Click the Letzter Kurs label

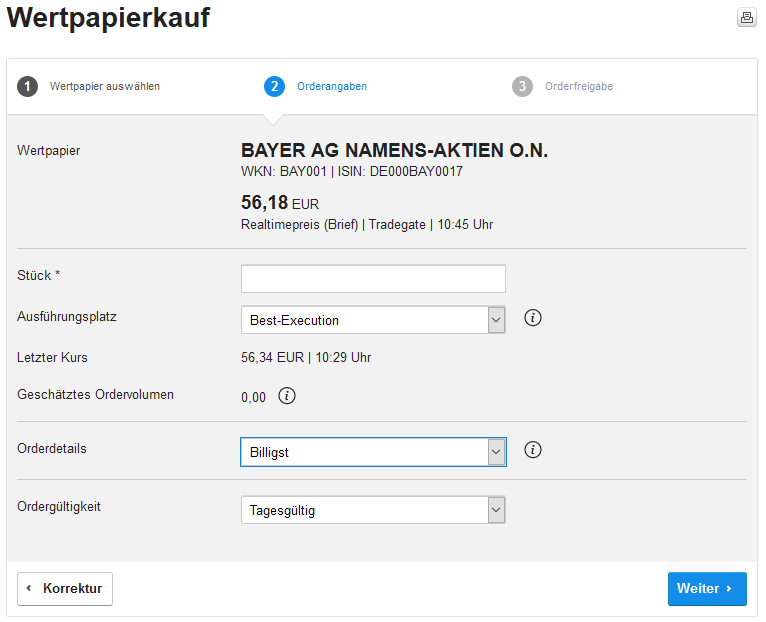52,358
